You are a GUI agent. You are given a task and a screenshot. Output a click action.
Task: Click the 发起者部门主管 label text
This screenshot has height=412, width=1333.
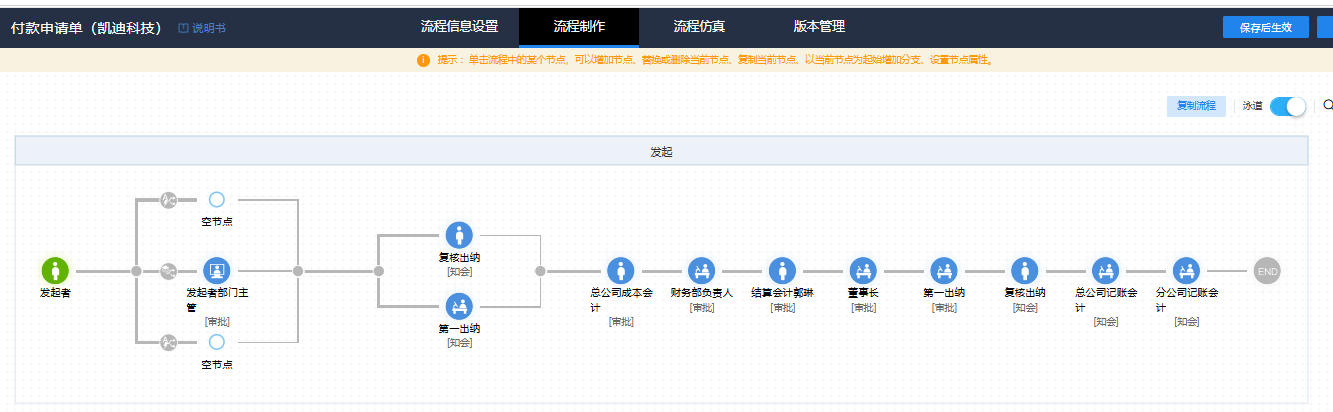click(x=217, y=300)
